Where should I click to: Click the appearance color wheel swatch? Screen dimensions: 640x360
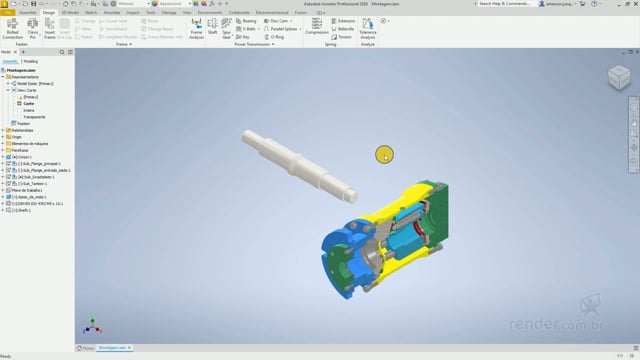pyautogui.click(x=155, y=4)
